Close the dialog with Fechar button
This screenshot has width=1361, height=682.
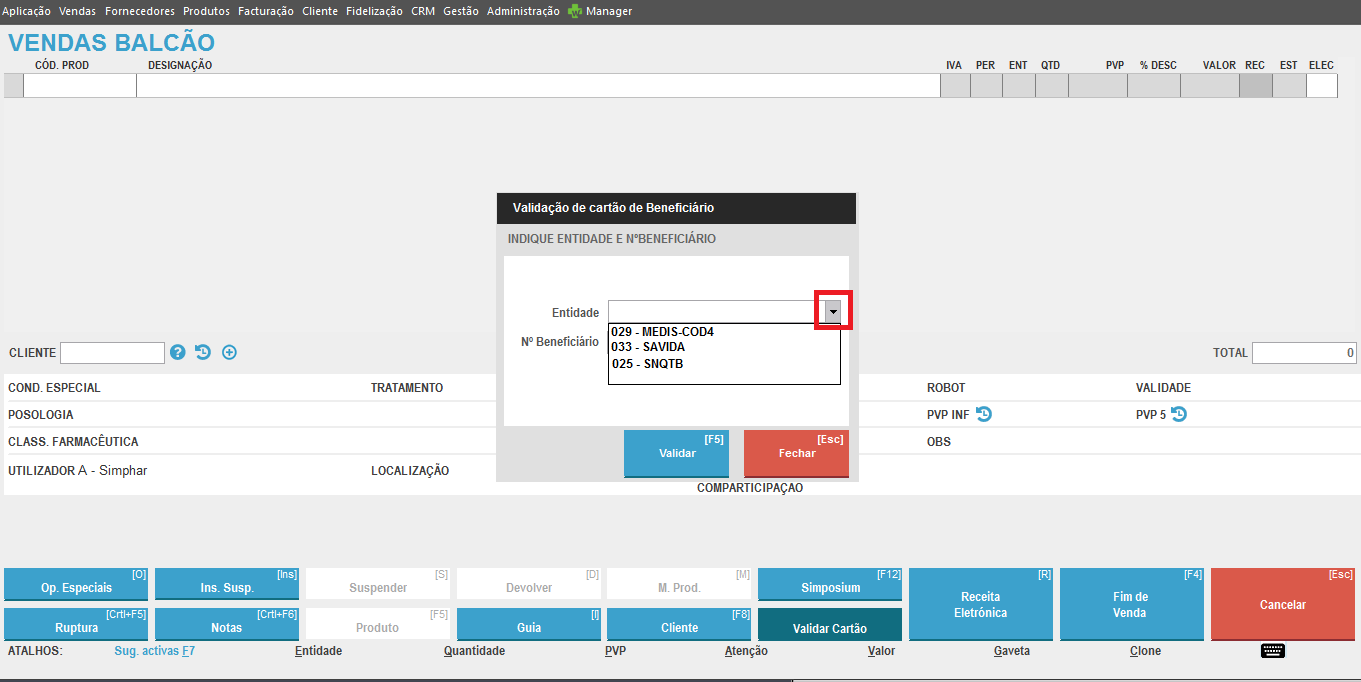pos(796,453)
